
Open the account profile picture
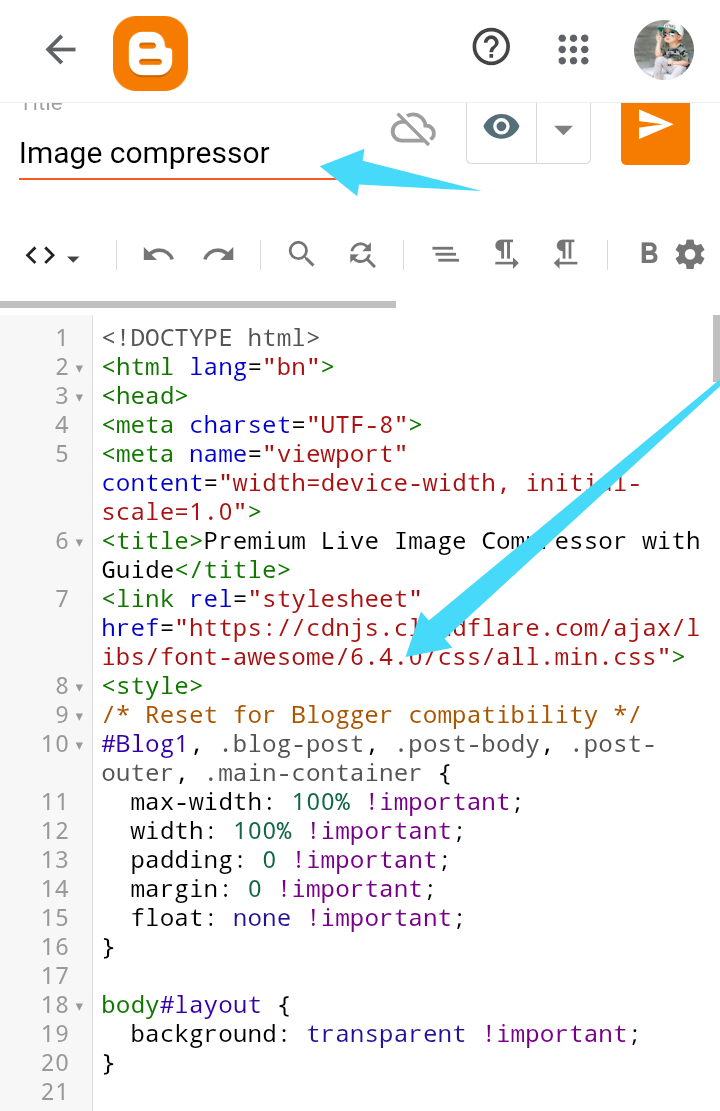pyautogui.click(x=664, y=49)
